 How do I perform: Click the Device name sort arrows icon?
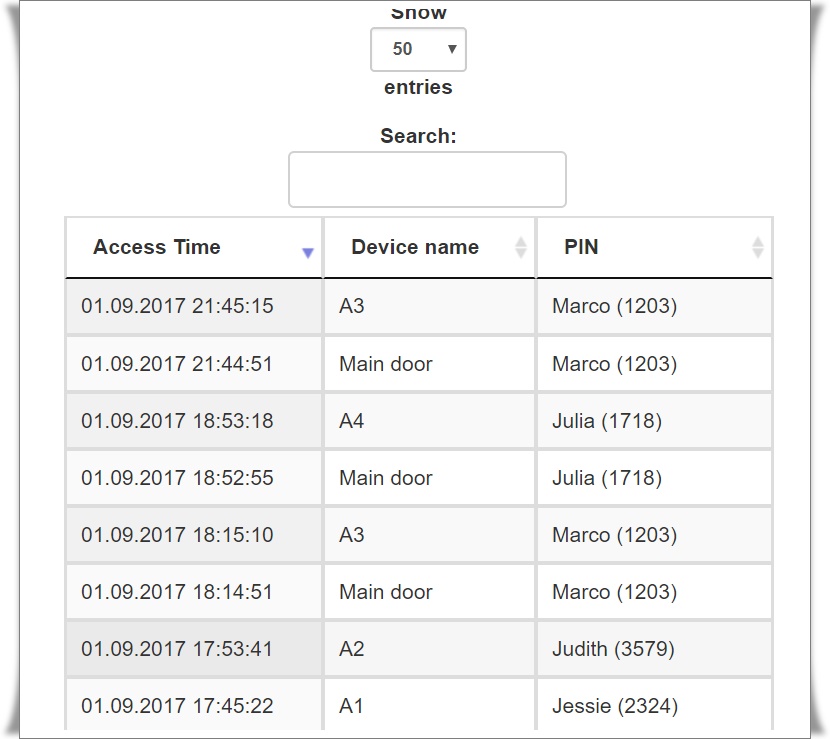coord(521,247)
